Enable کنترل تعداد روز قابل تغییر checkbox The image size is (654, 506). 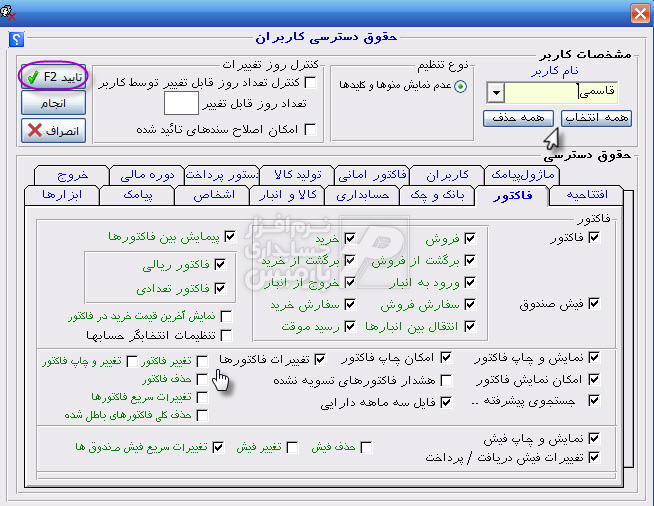click(310, 82)
